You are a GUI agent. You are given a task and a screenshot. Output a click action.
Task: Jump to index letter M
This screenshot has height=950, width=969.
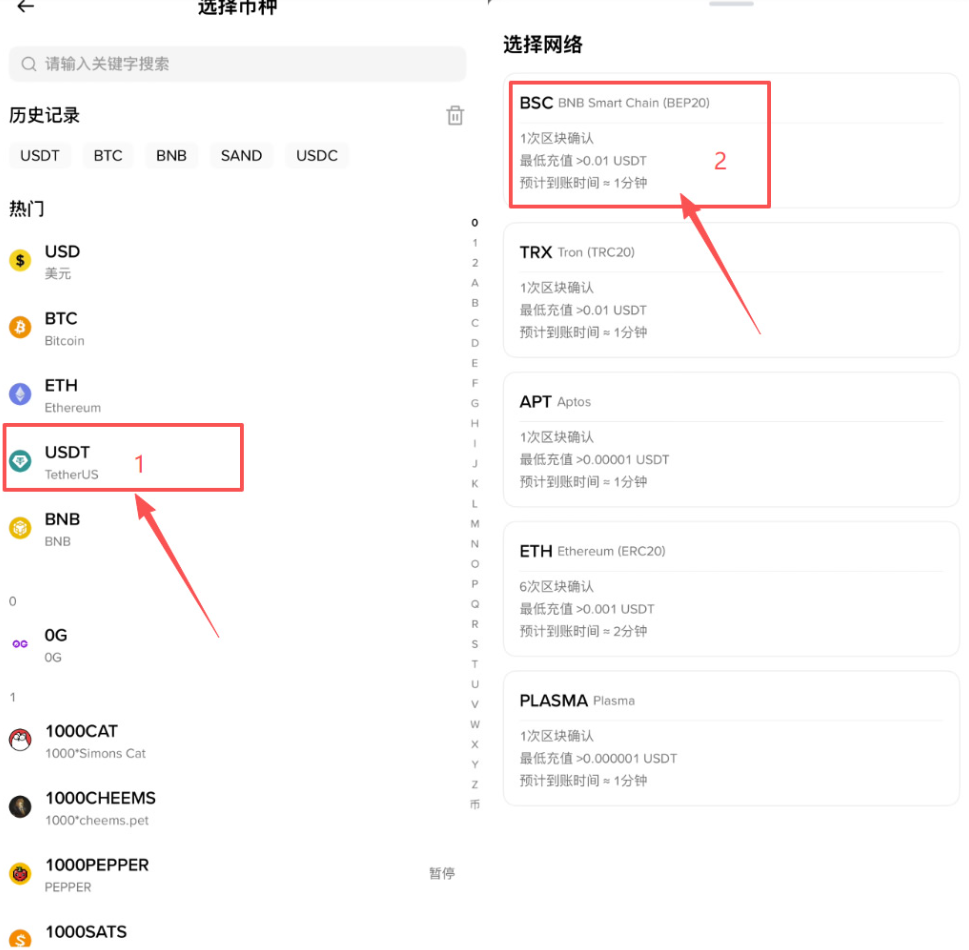(x=475, y=524)
